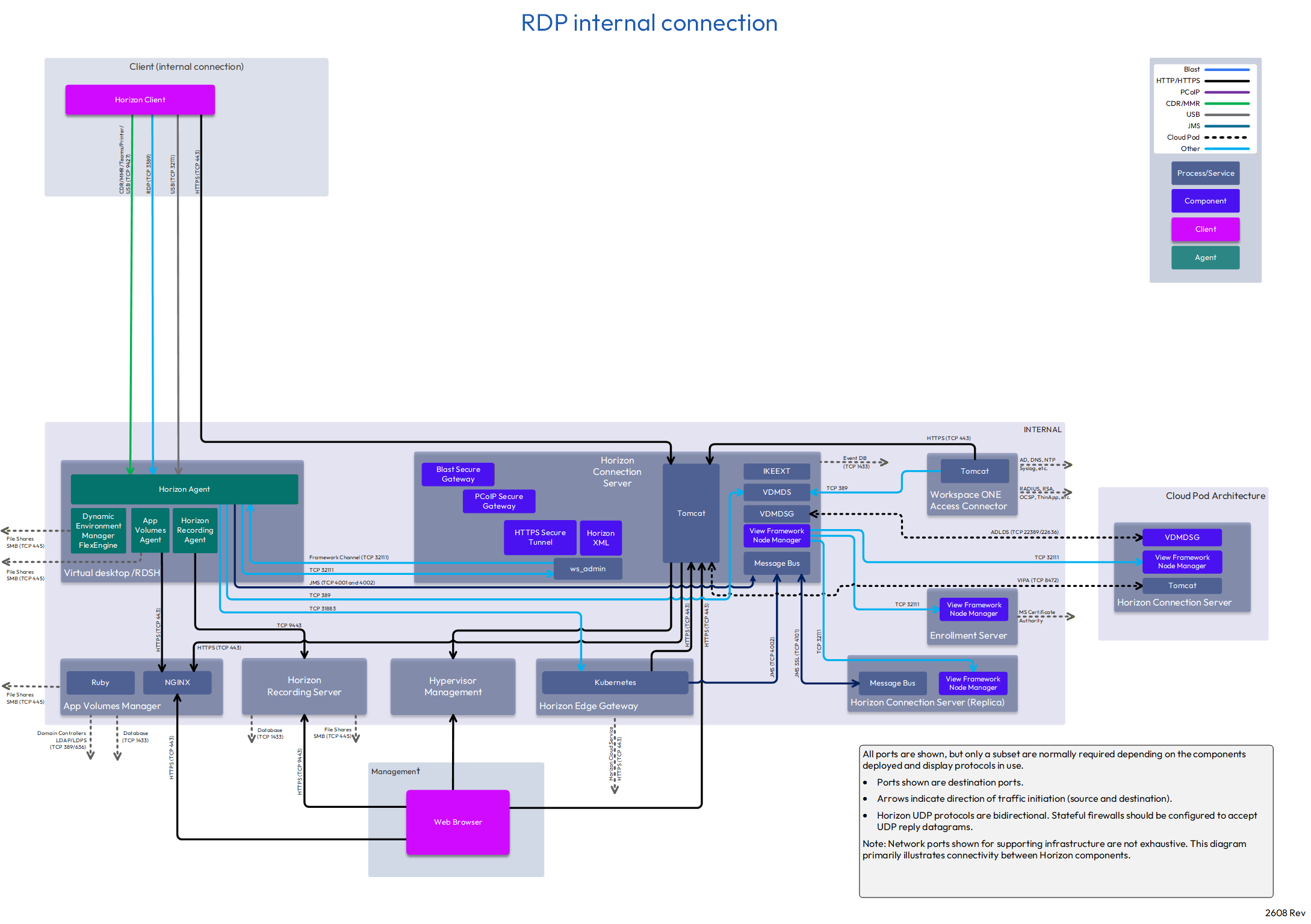
Task: Select the Ruby process box
Action: click(101, 683)
